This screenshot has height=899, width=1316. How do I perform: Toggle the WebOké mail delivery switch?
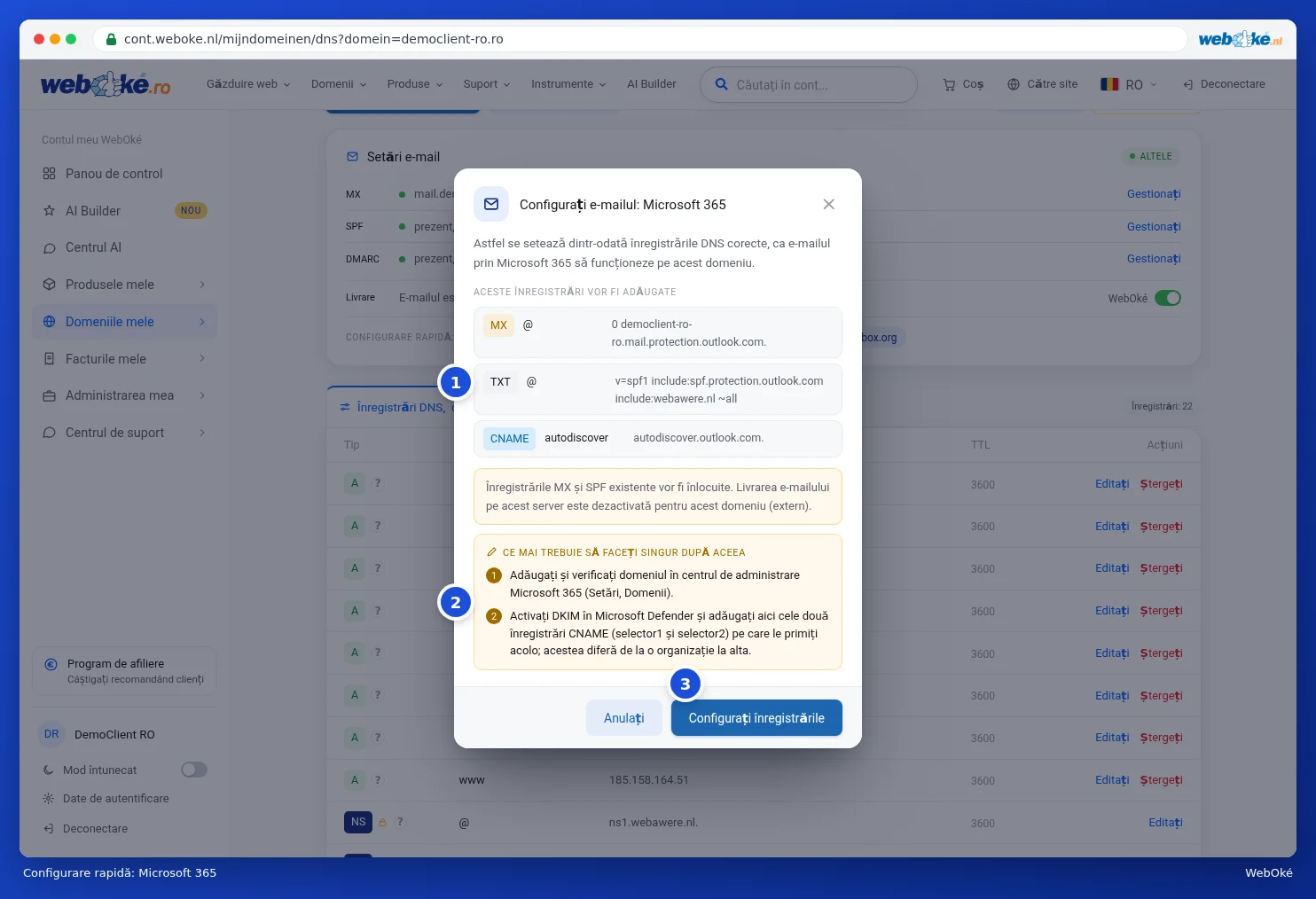coord(1168,298)
